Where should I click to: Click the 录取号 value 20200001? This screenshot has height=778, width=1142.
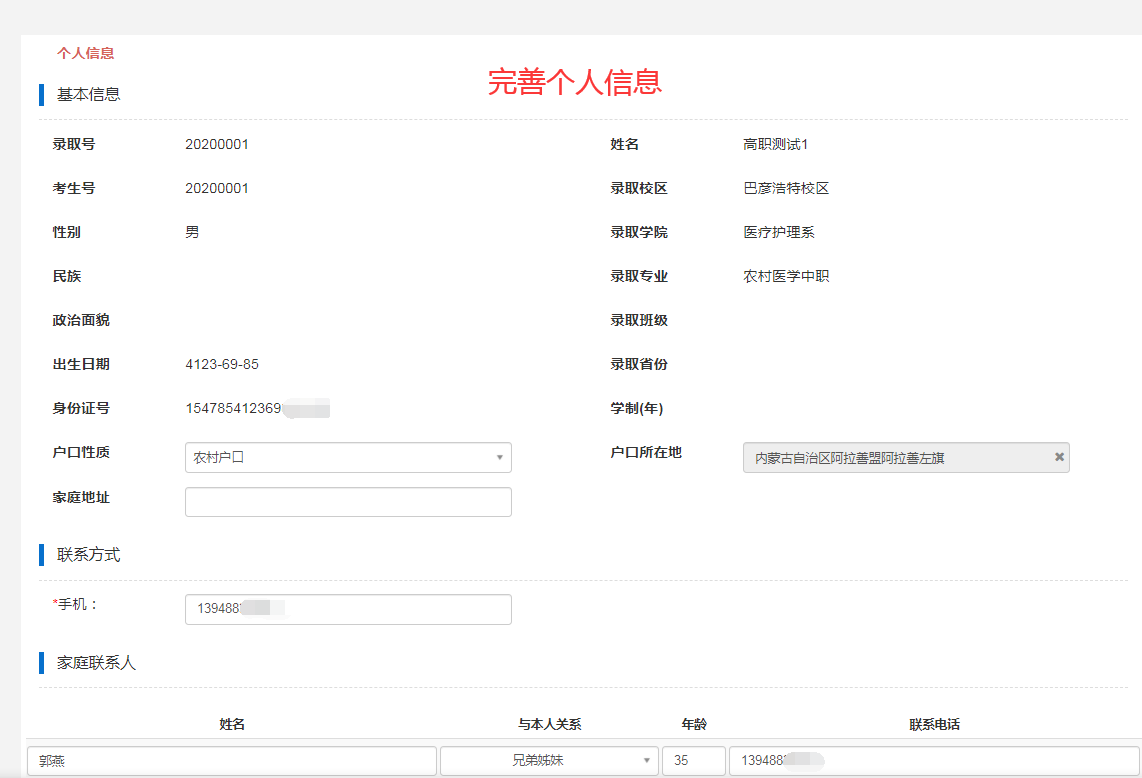coord(217,144)
